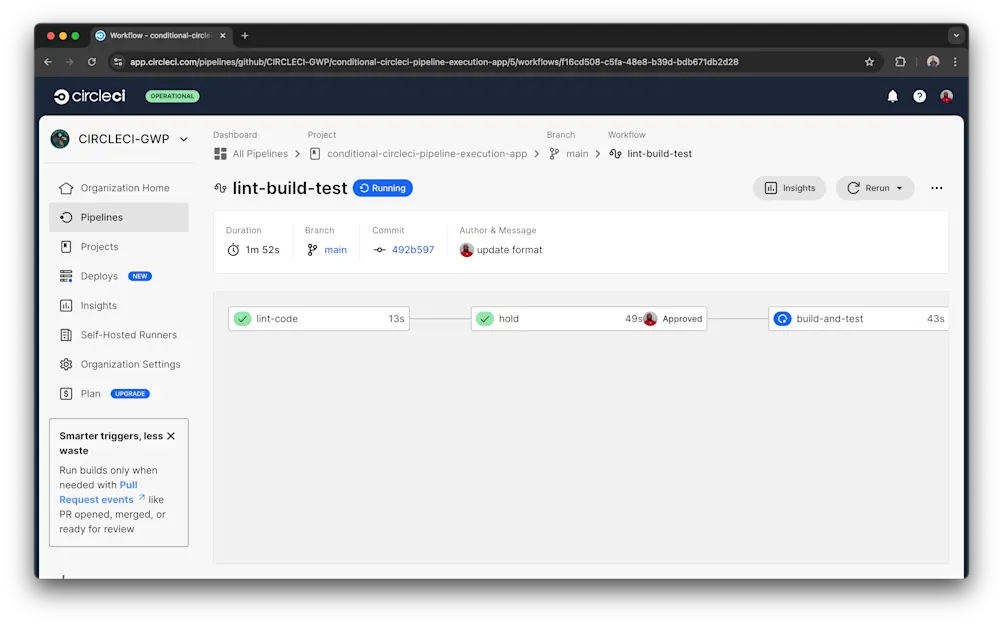The image size is (1003, 624).
Task: Close the Workflow browser tab
Action: click(223, 36)
